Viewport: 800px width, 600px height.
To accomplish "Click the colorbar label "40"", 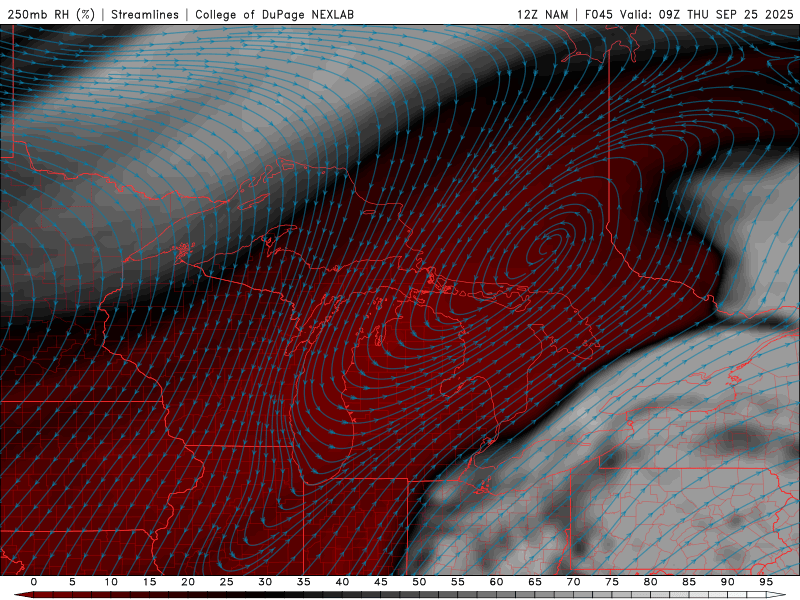I will click(x=342, y=582).
